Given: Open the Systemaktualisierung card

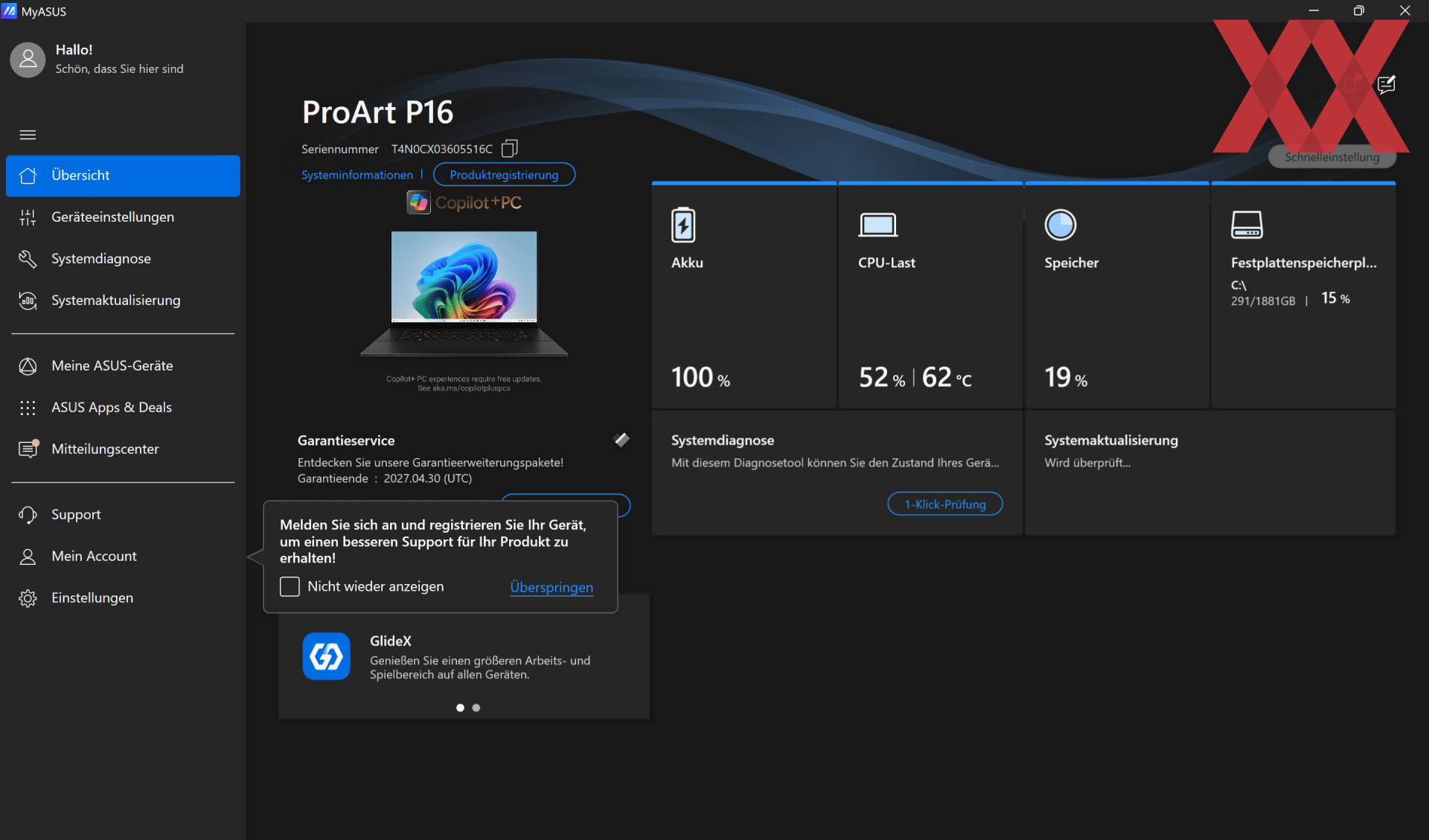Looking at the screenshot, I should pyautogui.click(x=1210, y=472).
